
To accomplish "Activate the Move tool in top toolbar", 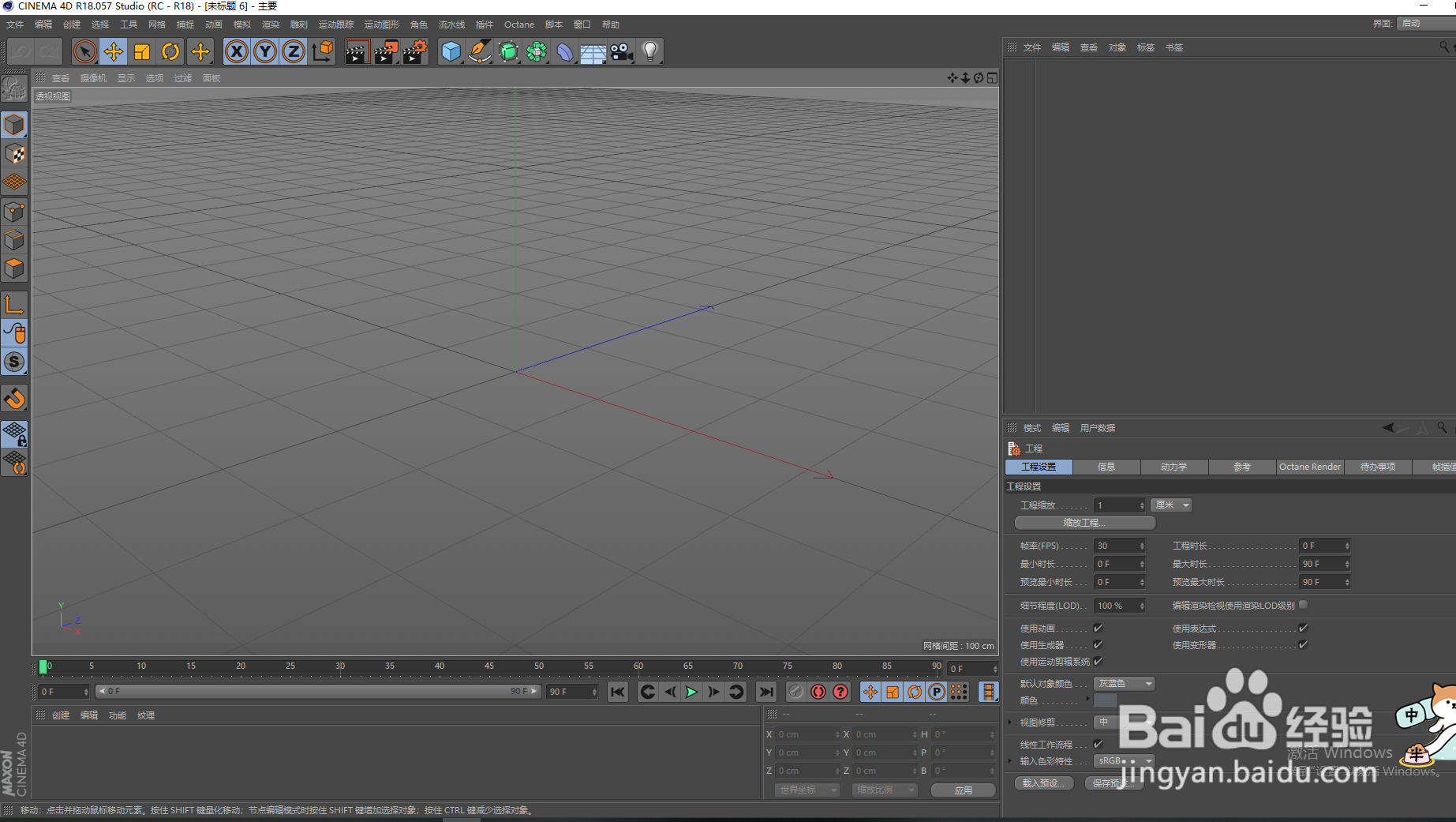I will click(113, 52).
